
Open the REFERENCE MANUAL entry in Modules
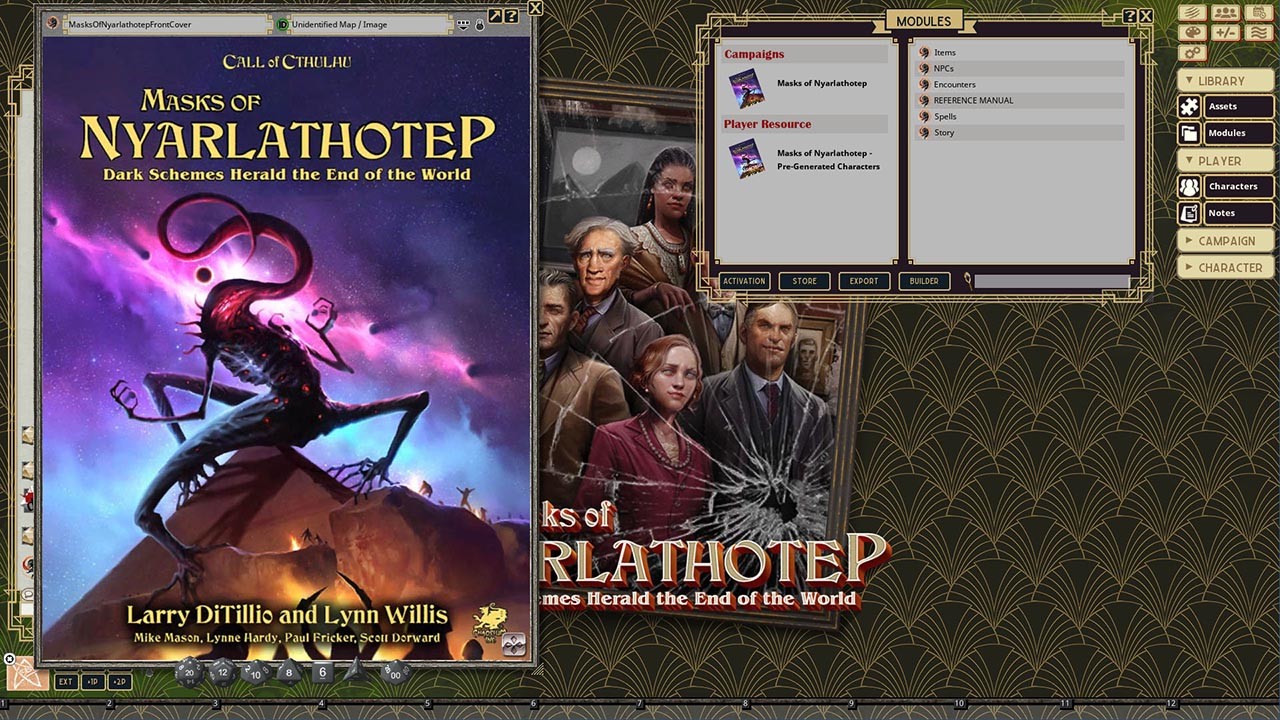pyautogui.click(x=975, y=100)
